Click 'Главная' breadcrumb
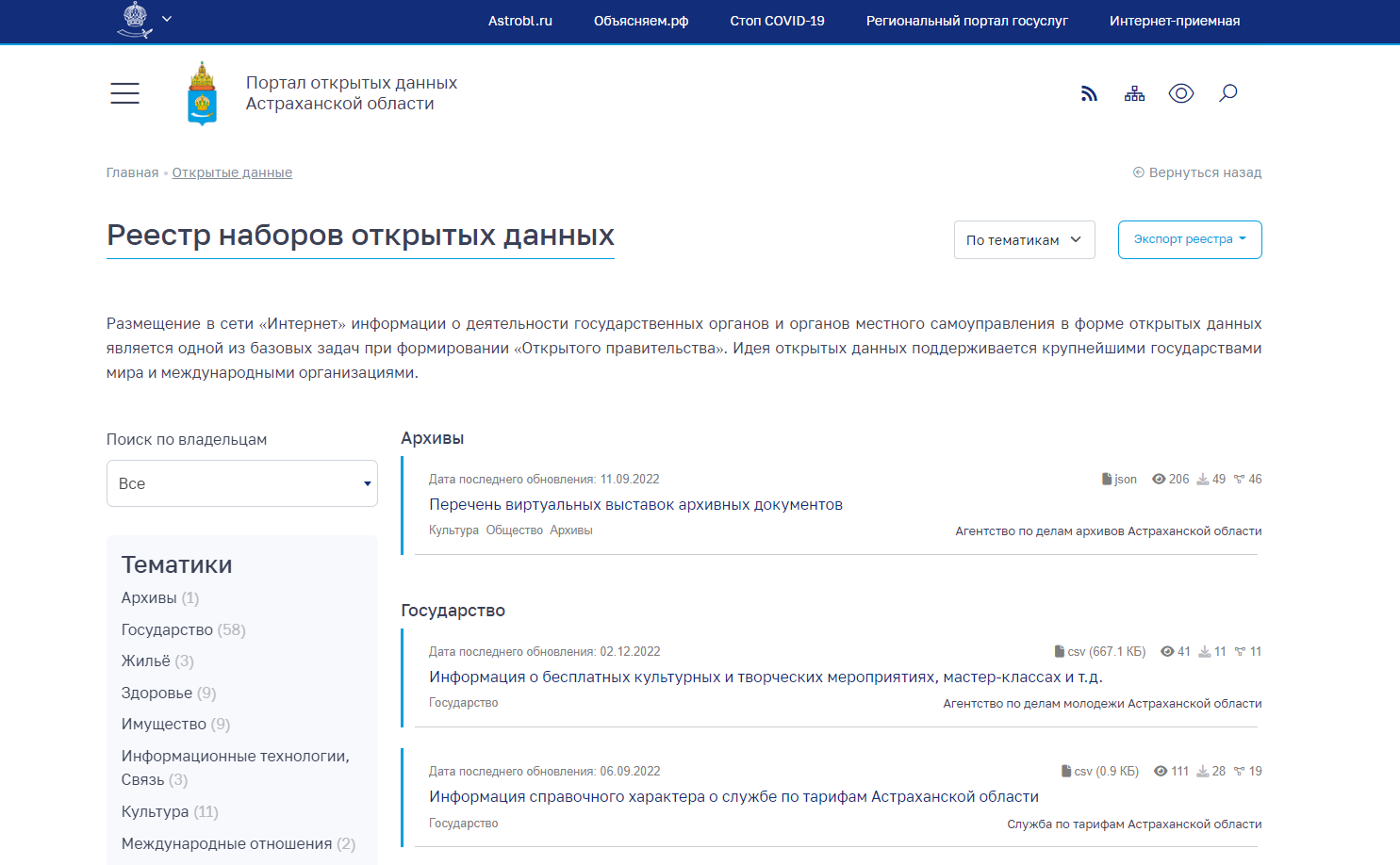Viewport: 1400px width, 865px height. 132,172
